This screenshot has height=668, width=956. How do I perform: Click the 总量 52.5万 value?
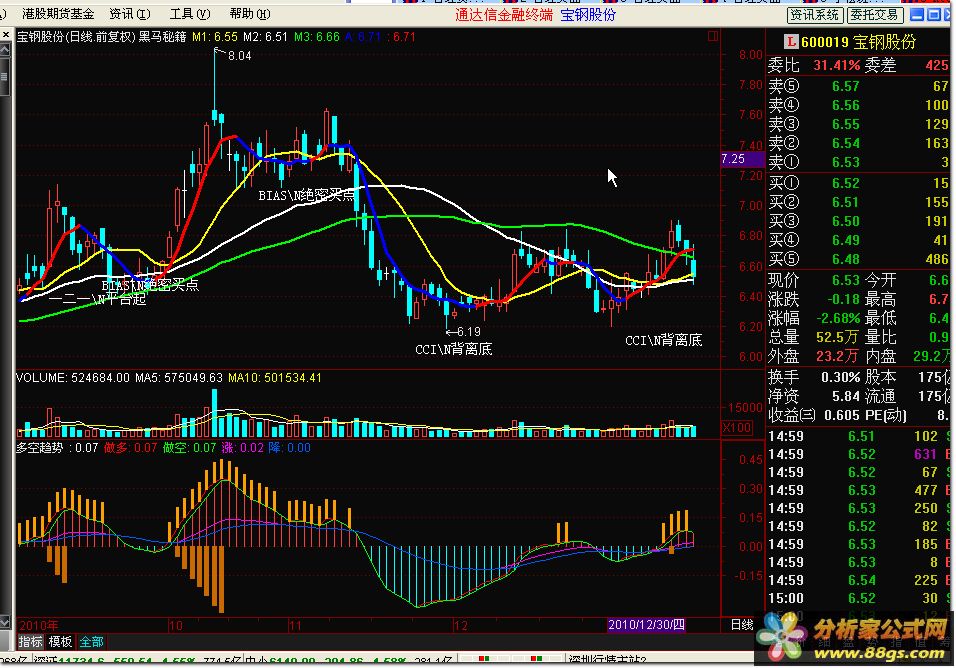[838, 337]
